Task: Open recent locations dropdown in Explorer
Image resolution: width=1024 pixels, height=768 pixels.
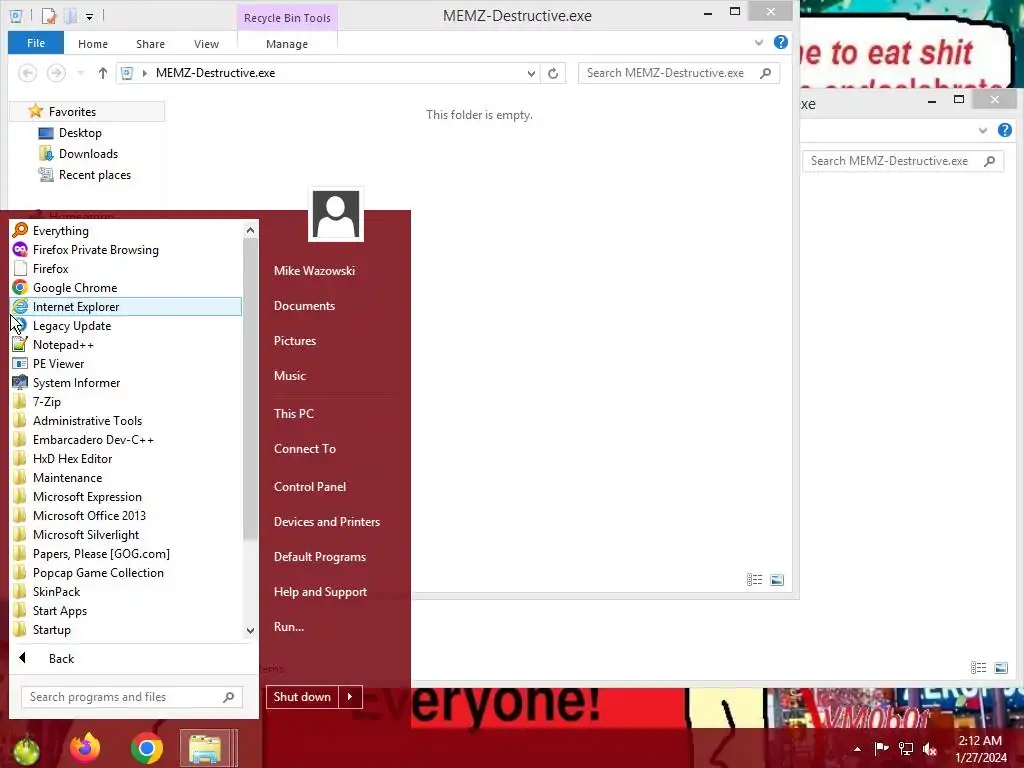Action: (x=80, y=73)
